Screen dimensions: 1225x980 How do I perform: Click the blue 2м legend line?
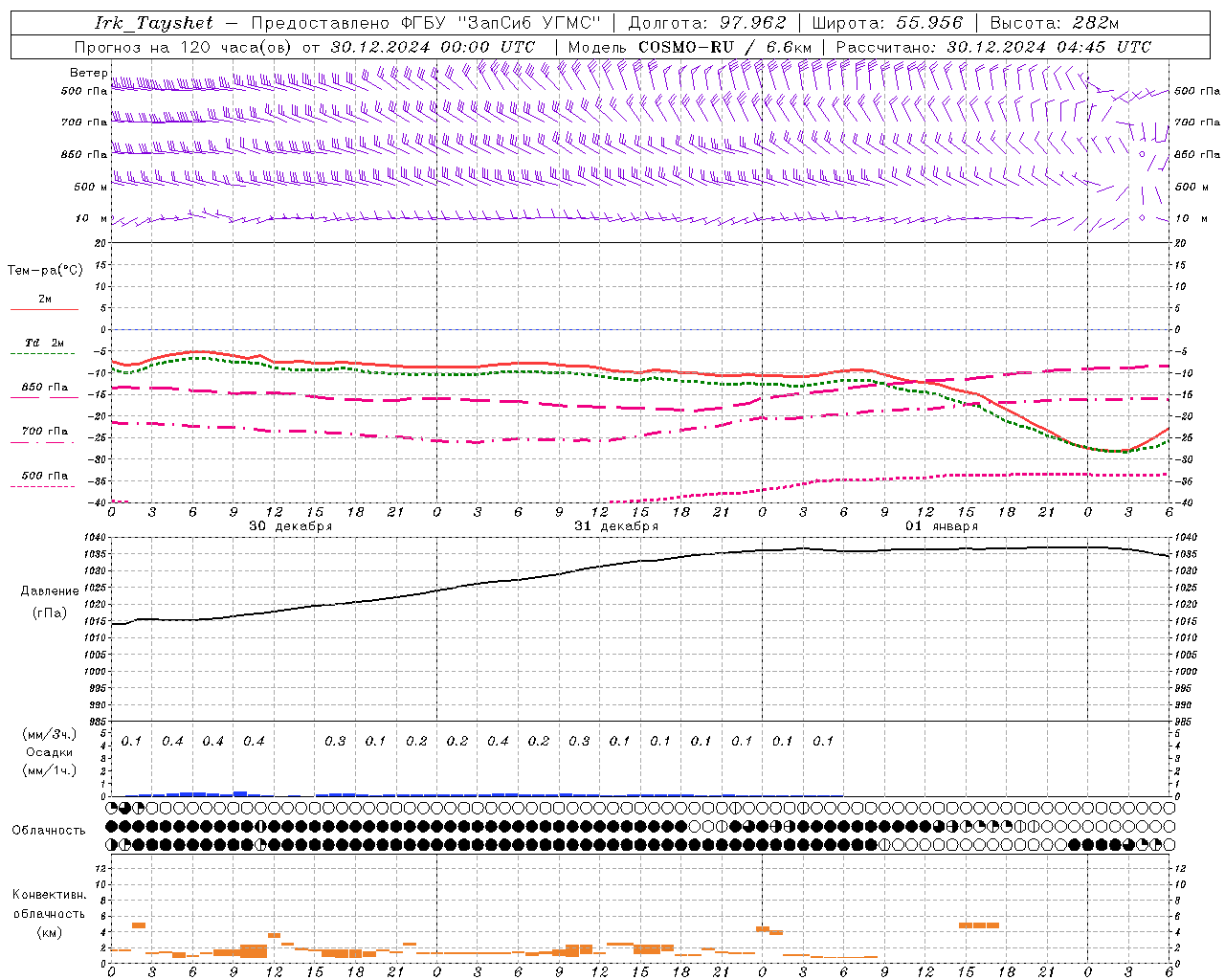[44, 309]
